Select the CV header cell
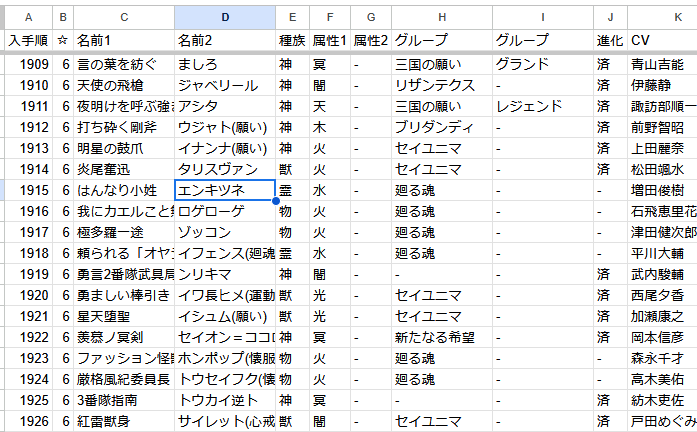The height and width of the screenshot is (432, 697). click(660, 40)
